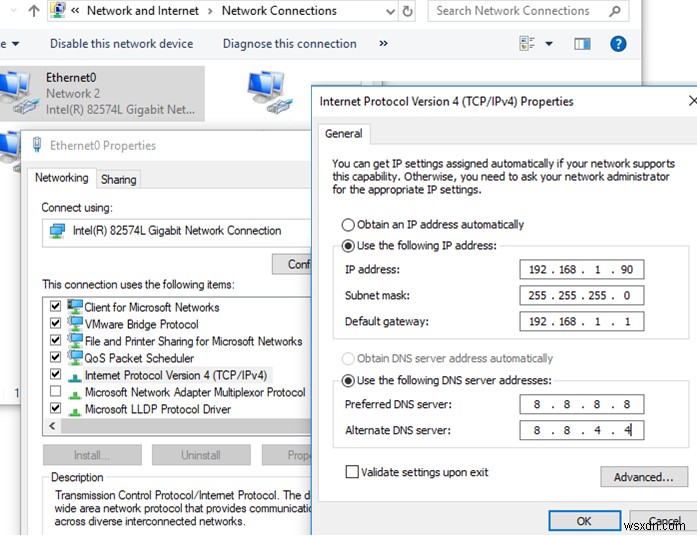
Task: Click the Preferred DNS server field
Action: coord(581,404)
